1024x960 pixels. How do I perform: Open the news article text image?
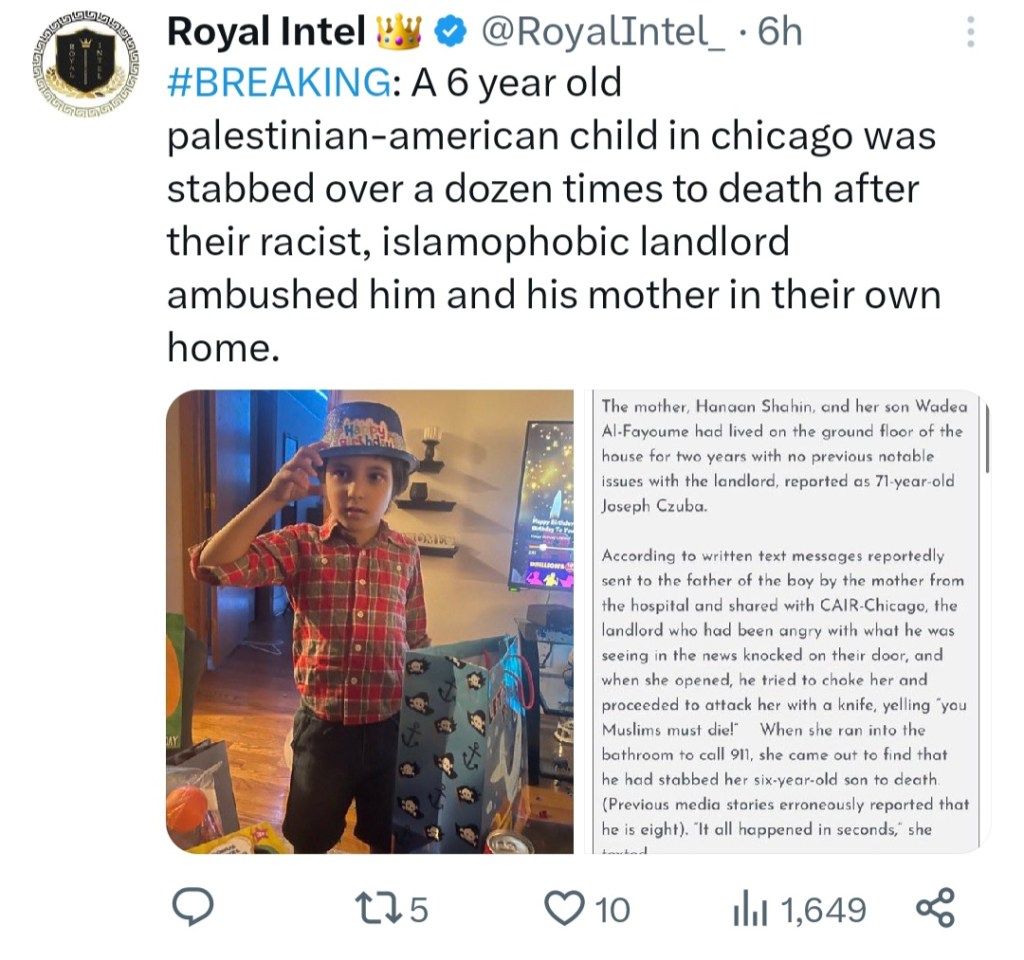[x=784, y=621]
